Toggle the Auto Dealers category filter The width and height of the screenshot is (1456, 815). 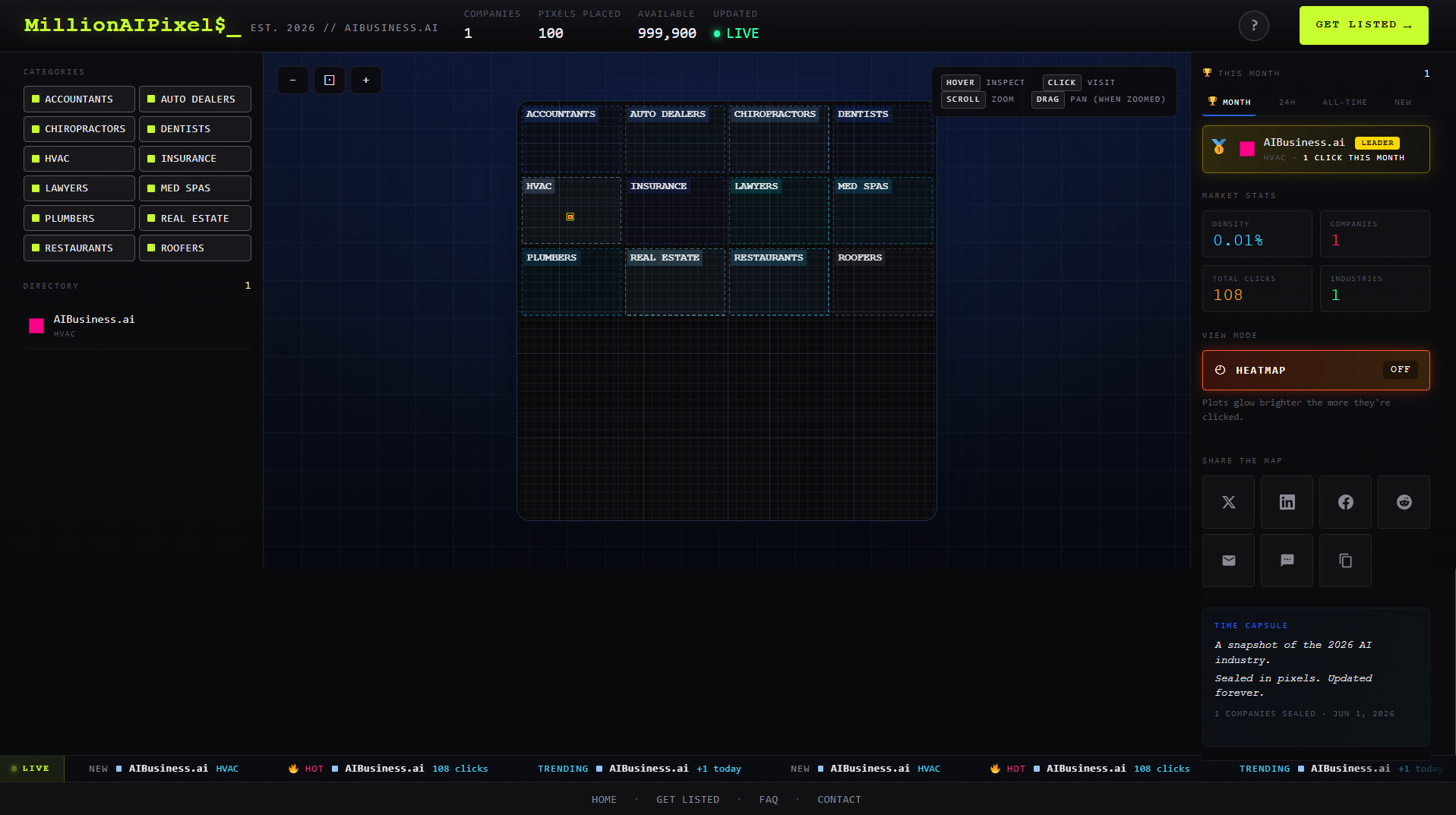[x=195, y=100]
